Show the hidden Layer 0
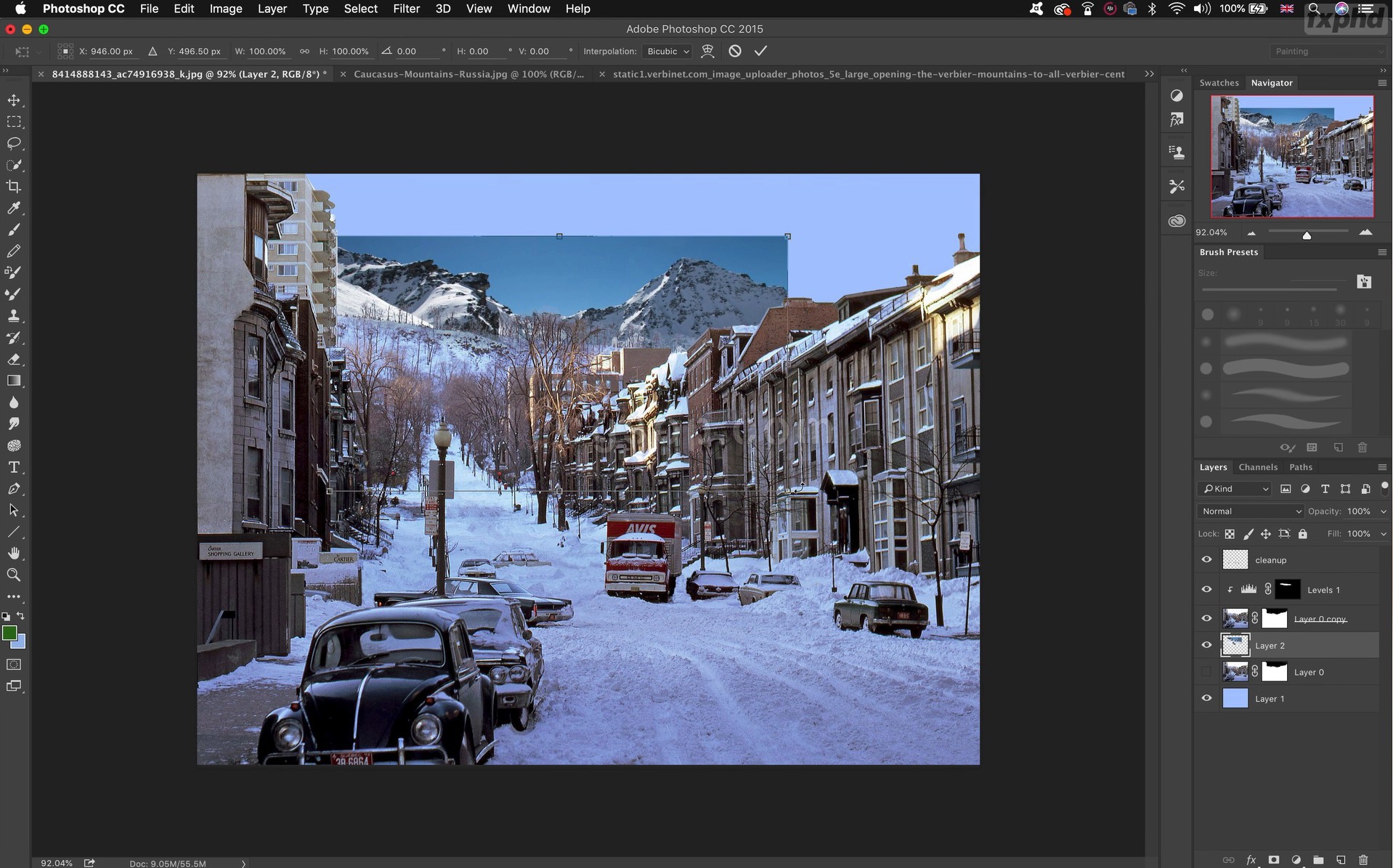Viewport: 1393px width, 868px height. point(1206,672)
